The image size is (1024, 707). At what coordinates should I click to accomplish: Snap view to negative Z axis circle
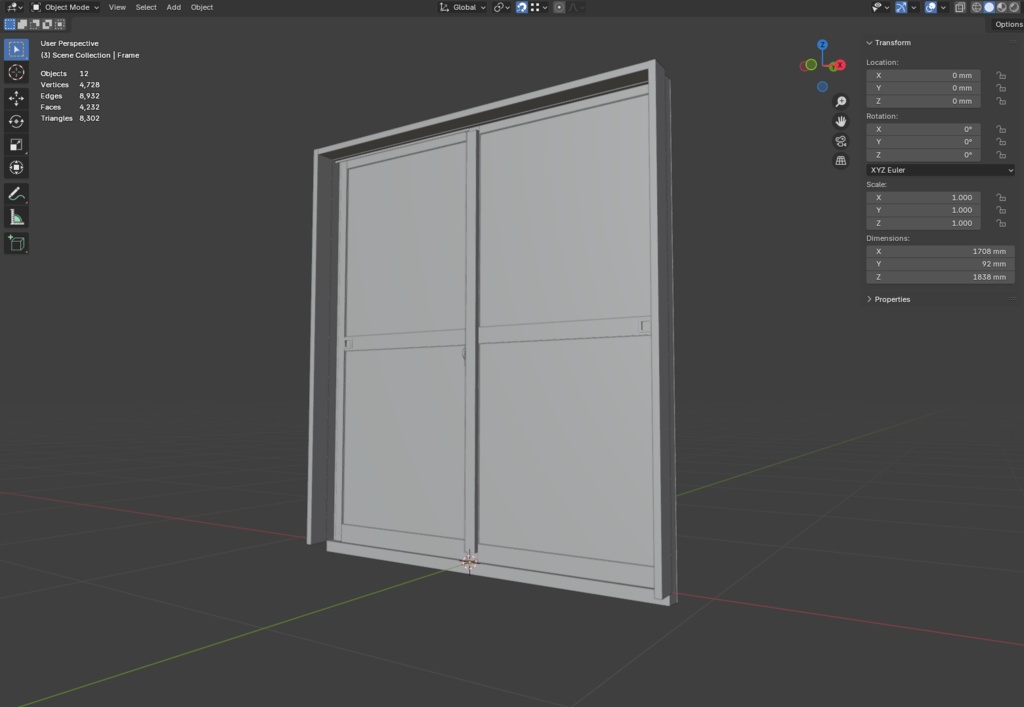pyautogui.click(x=822, y=86)
